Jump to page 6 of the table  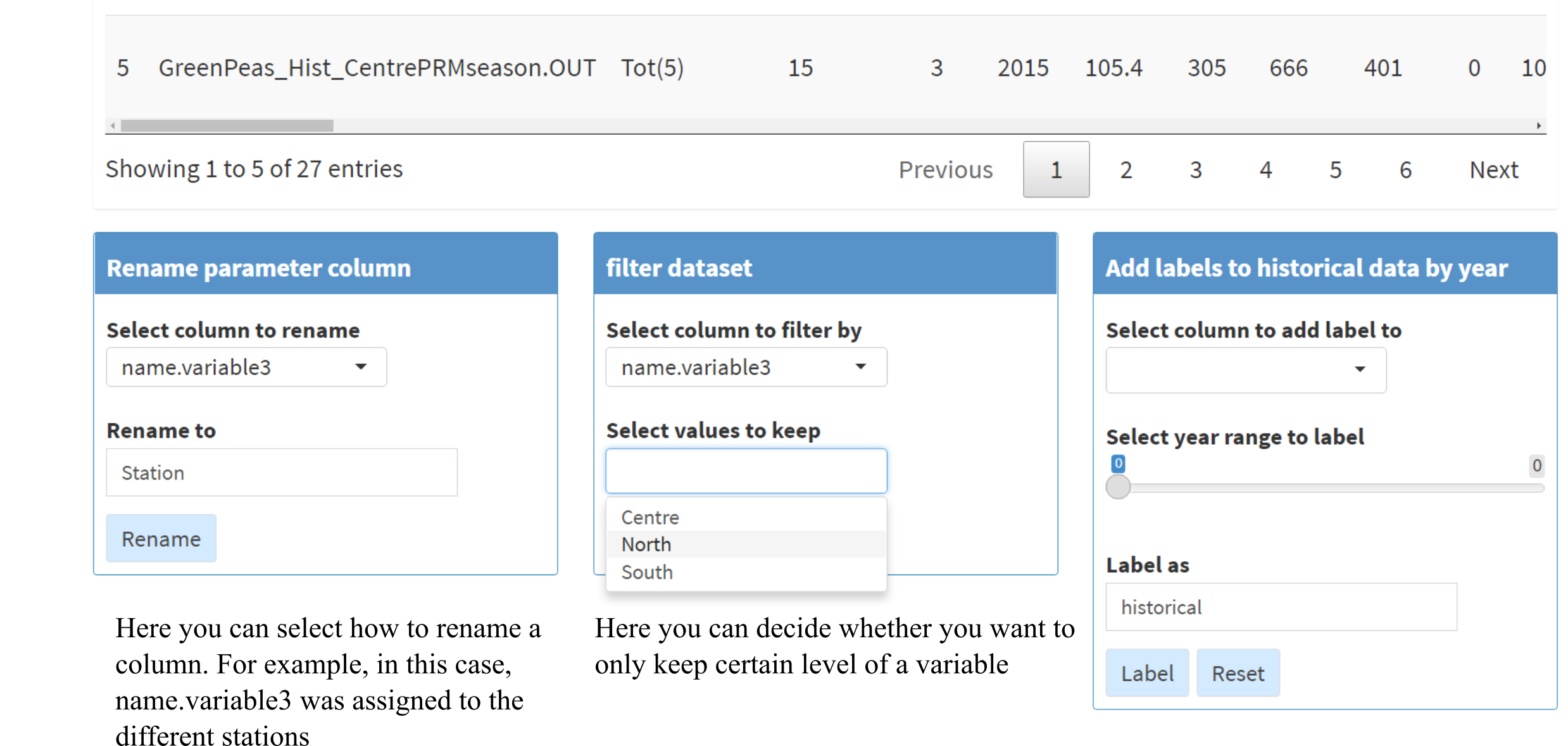pyautogui.click(x=1405, y=169)
